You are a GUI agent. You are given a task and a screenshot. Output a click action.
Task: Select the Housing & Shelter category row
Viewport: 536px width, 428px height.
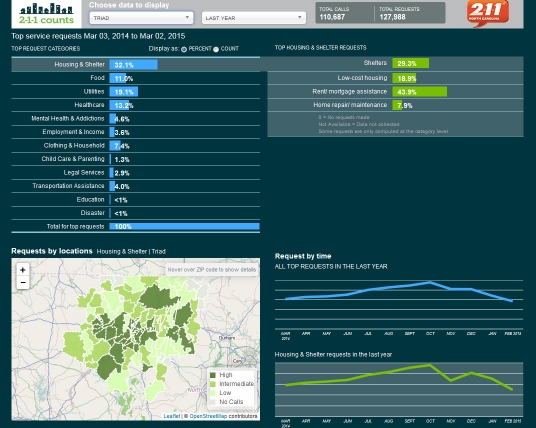(x=136, y=65)
